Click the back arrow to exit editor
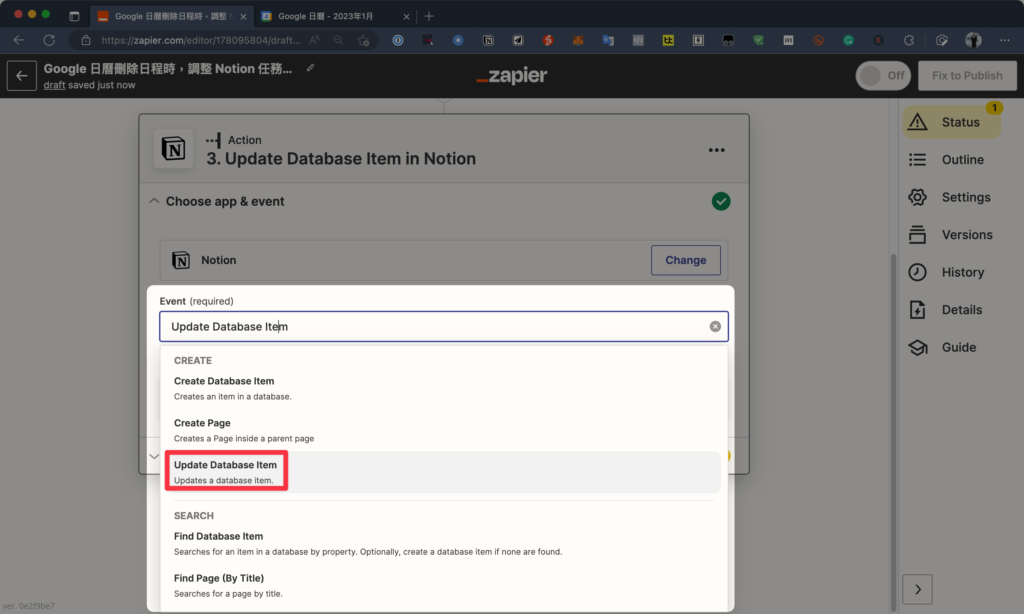 22,76
